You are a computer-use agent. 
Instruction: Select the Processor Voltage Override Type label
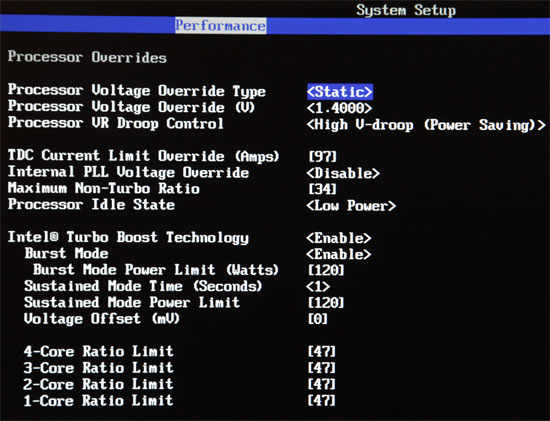pyautogui.click(x=137, y=91)
